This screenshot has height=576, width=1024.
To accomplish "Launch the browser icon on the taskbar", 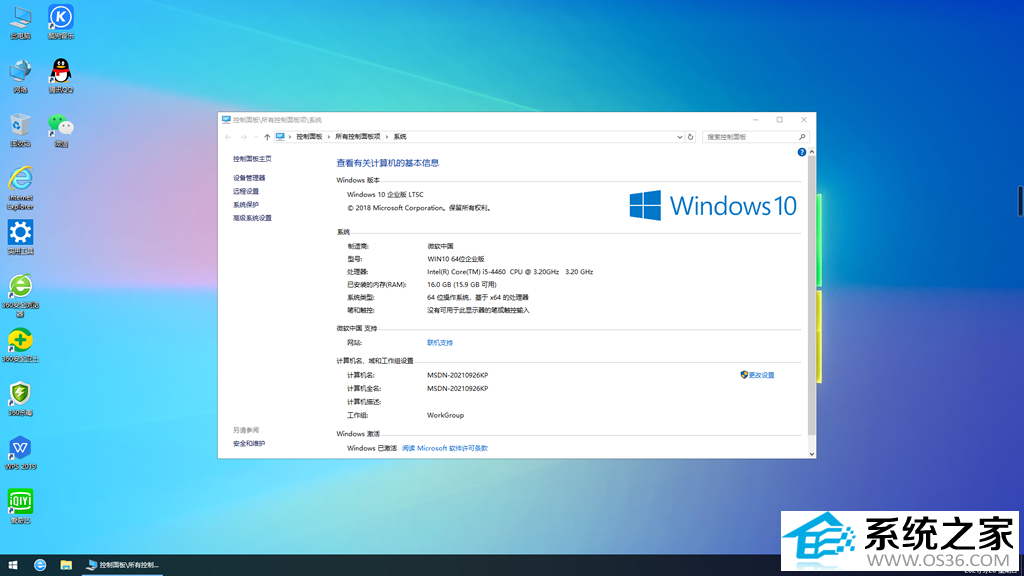I will [x=40, y=565].
